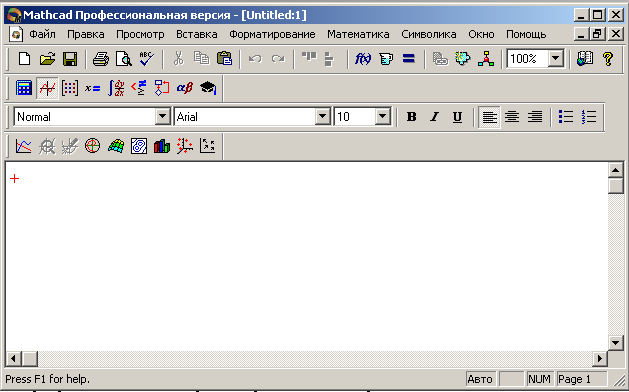
Task: Redo the last undone action
Action: pos(278,59)
